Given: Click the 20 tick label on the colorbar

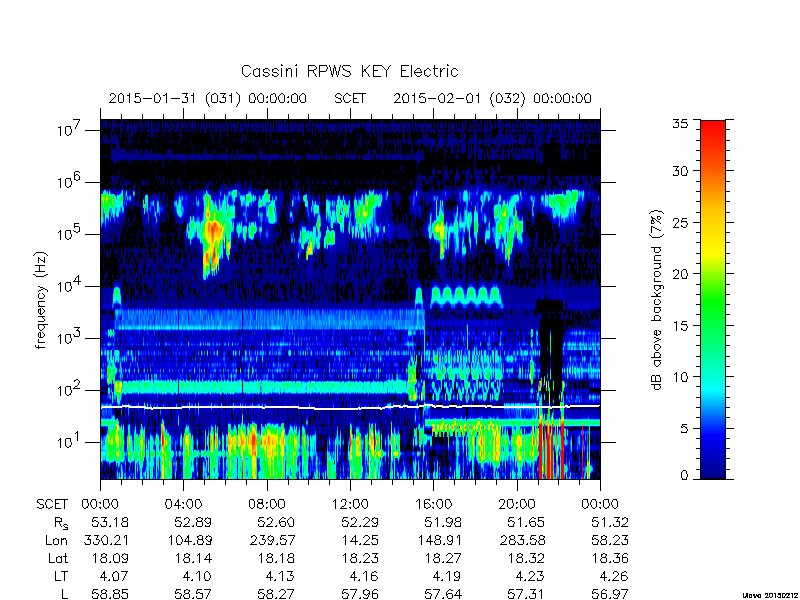Looking at the screenshot, I should [x=680, y=274].
